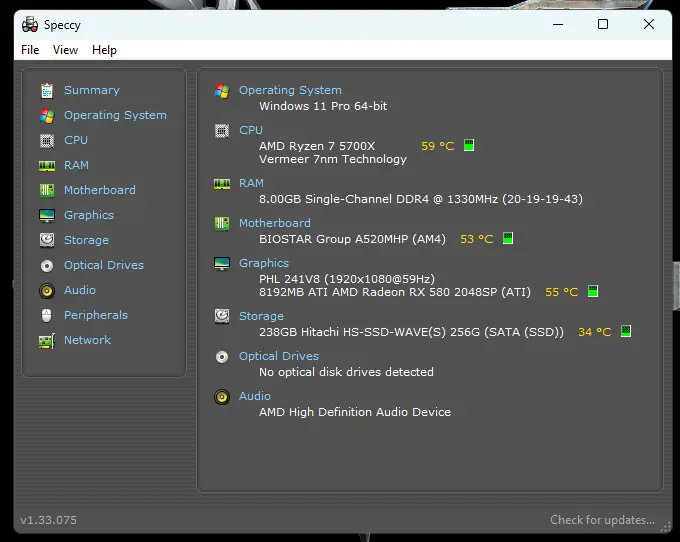Select Operating System in the sidebar

[115, 115]
